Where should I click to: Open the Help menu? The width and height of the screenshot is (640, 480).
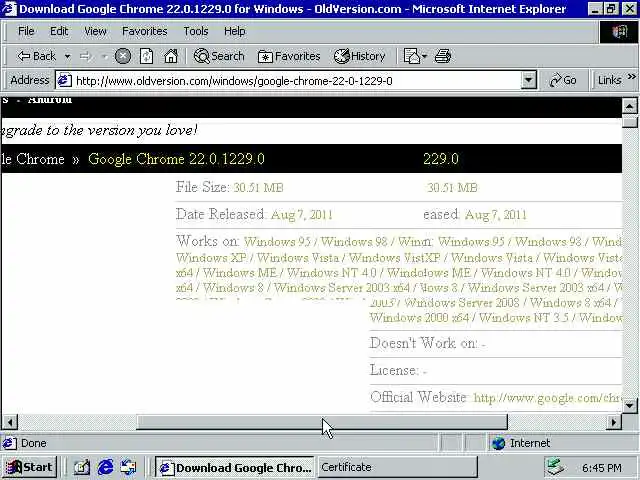(235, 31)
